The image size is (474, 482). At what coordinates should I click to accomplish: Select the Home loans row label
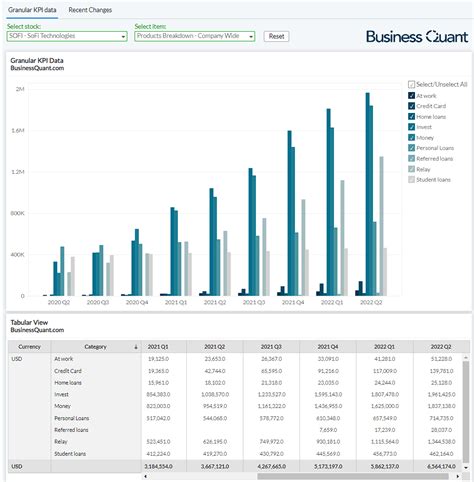[x=68, y=383]
